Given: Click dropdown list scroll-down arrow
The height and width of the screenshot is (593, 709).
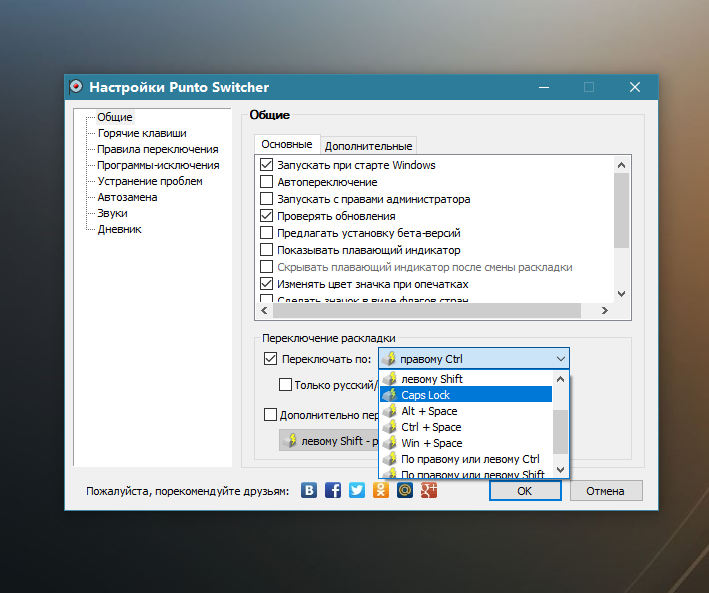Looking at the screenshot, I should tap(561, 470).
